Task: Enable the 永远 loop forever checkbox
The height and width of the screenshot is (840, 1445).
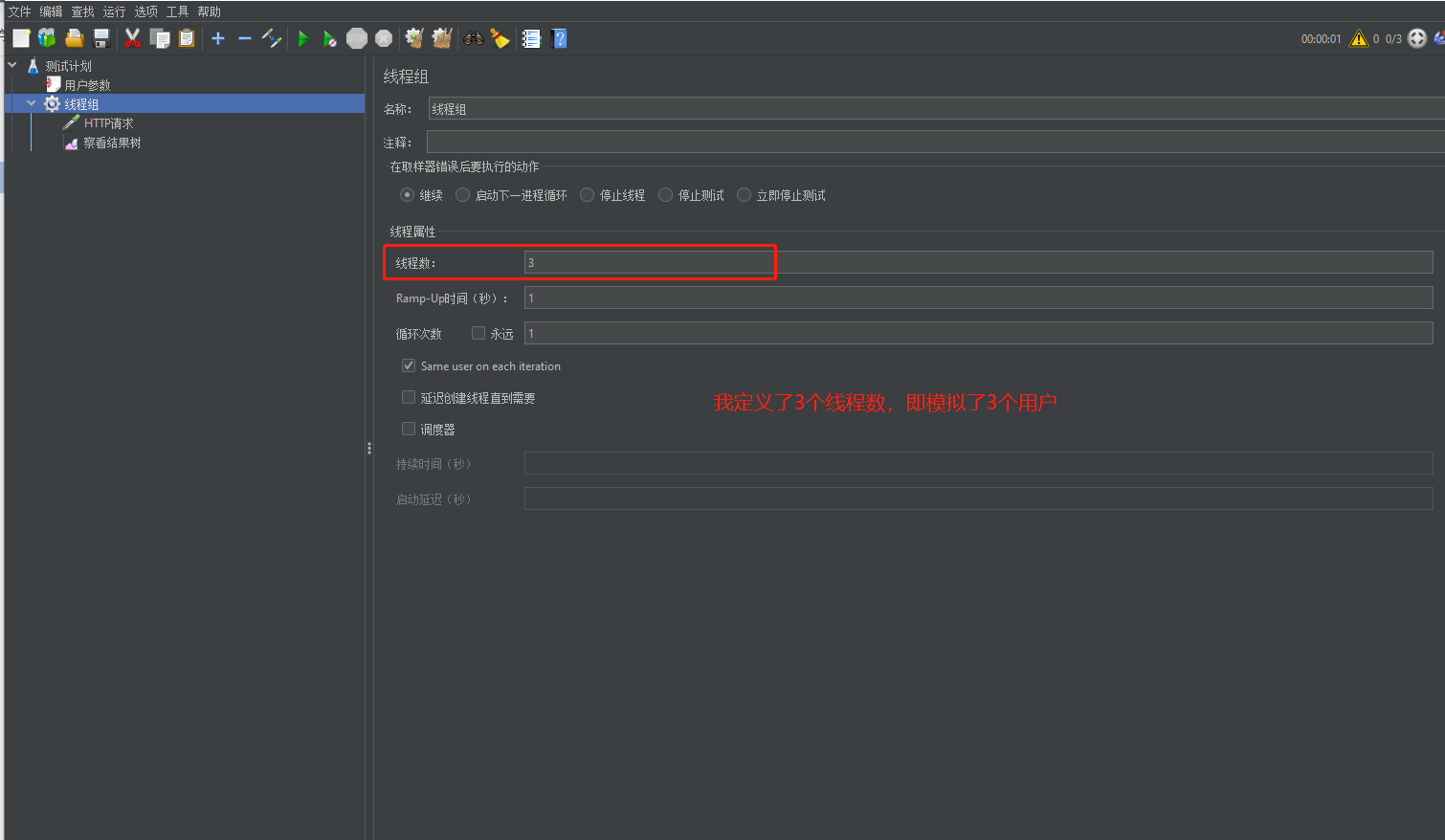Action: click(x=478, y=333)
